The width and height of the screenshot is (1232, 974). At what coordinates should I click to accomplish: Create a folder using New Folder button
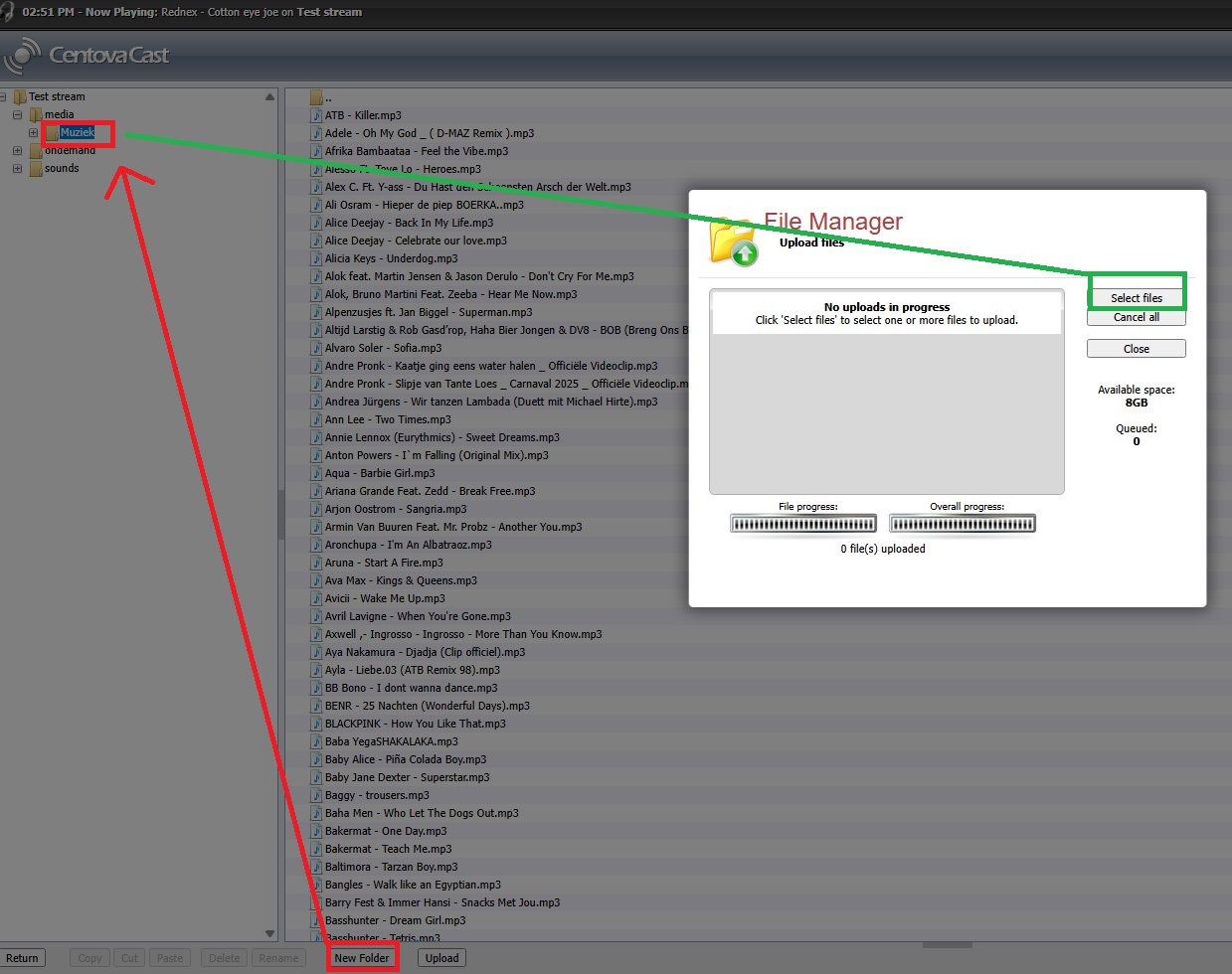tap(362, 958)
